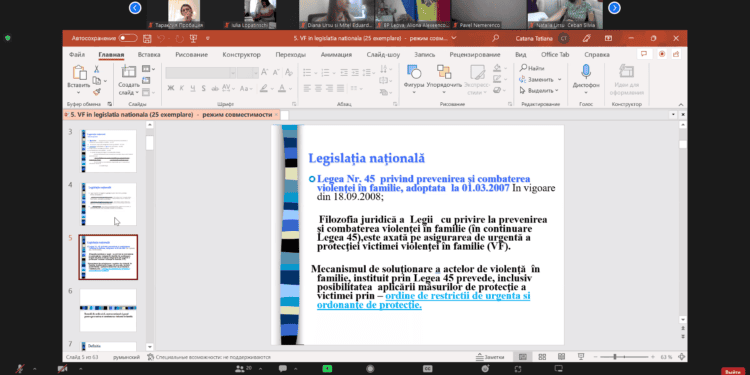Switch to the Вставка ribbon tab
The width and height of the screenshot is (750, 375).
pyautogui.click(x=149, y=55)
